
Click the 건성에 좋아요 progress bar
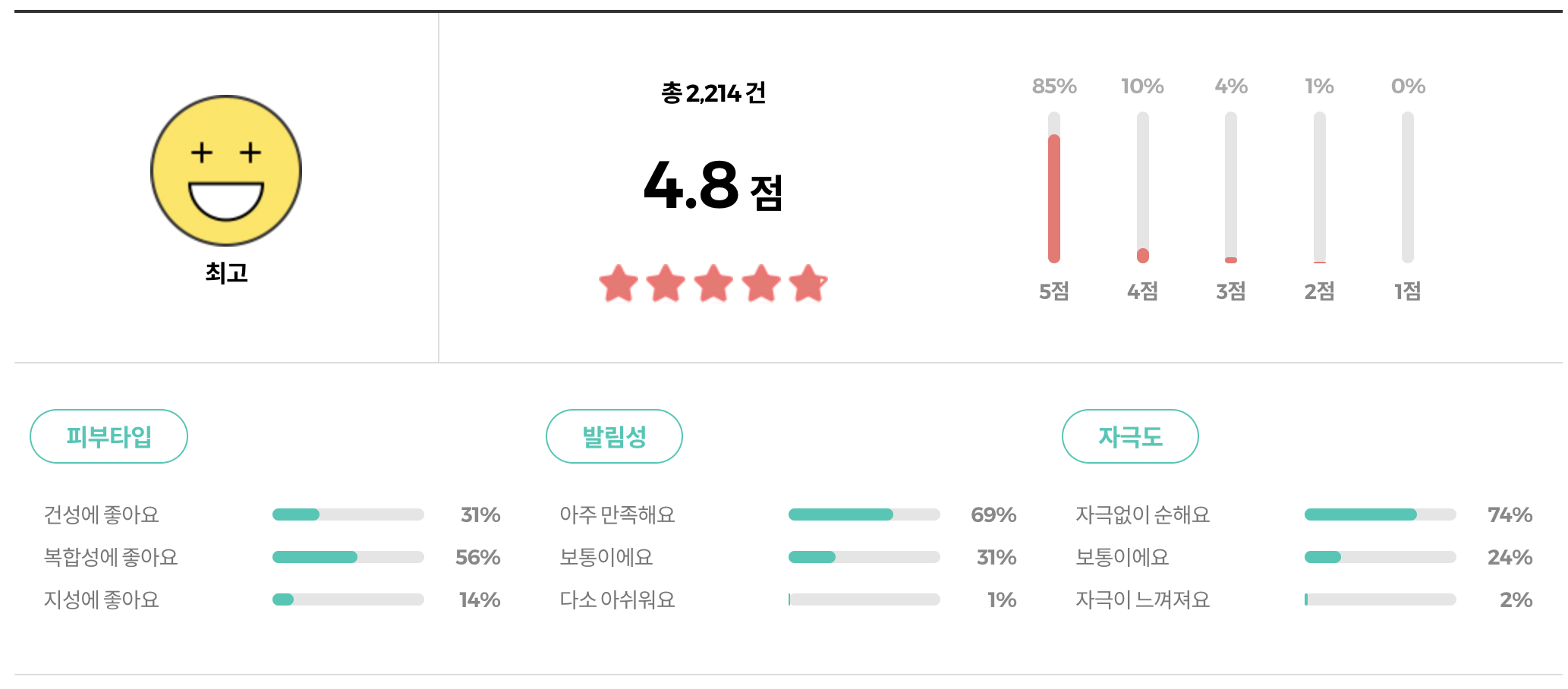point(348,514)
